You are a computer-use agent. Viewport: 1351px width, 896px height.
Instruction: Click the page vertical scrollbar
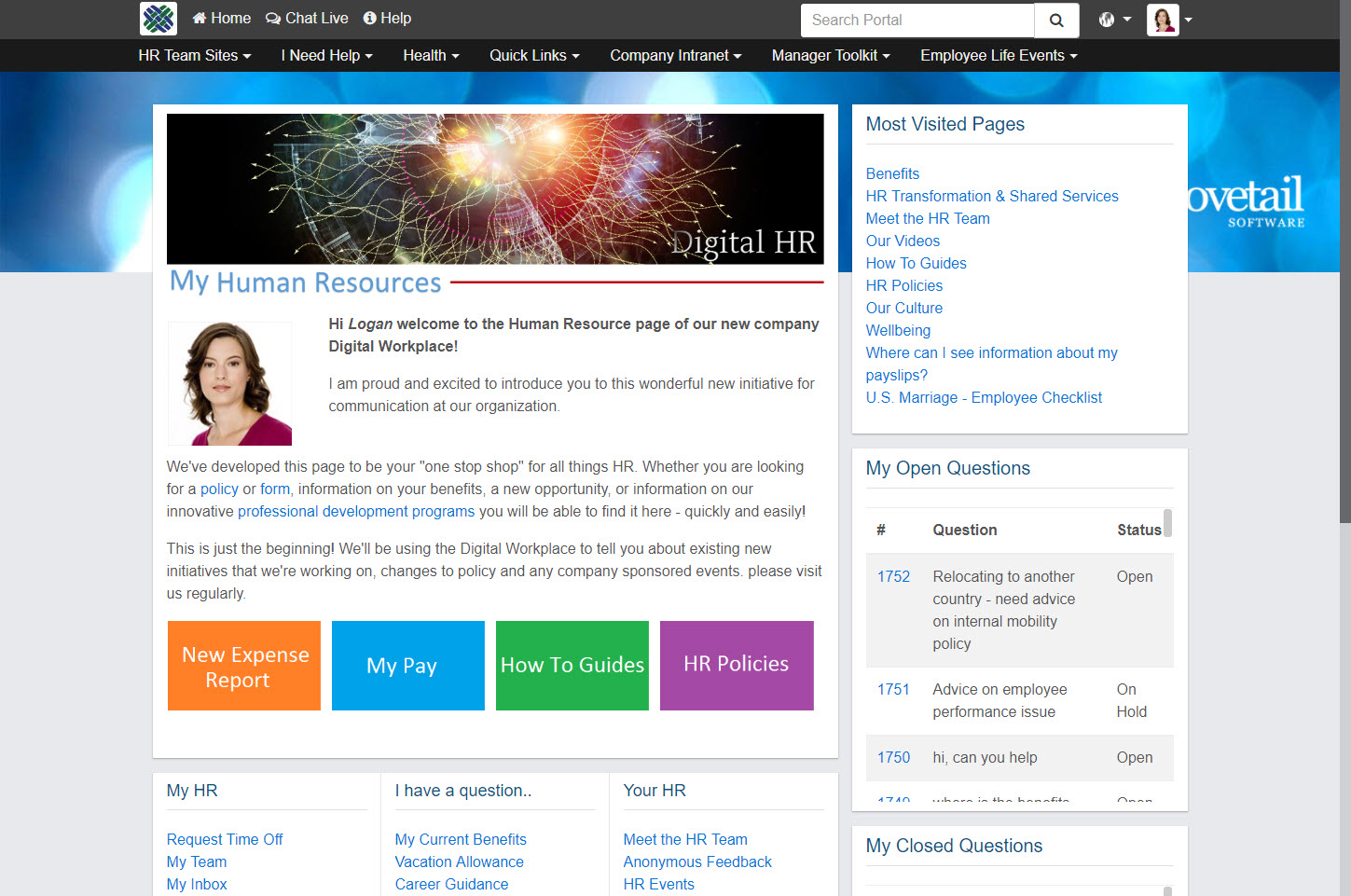1344,261
